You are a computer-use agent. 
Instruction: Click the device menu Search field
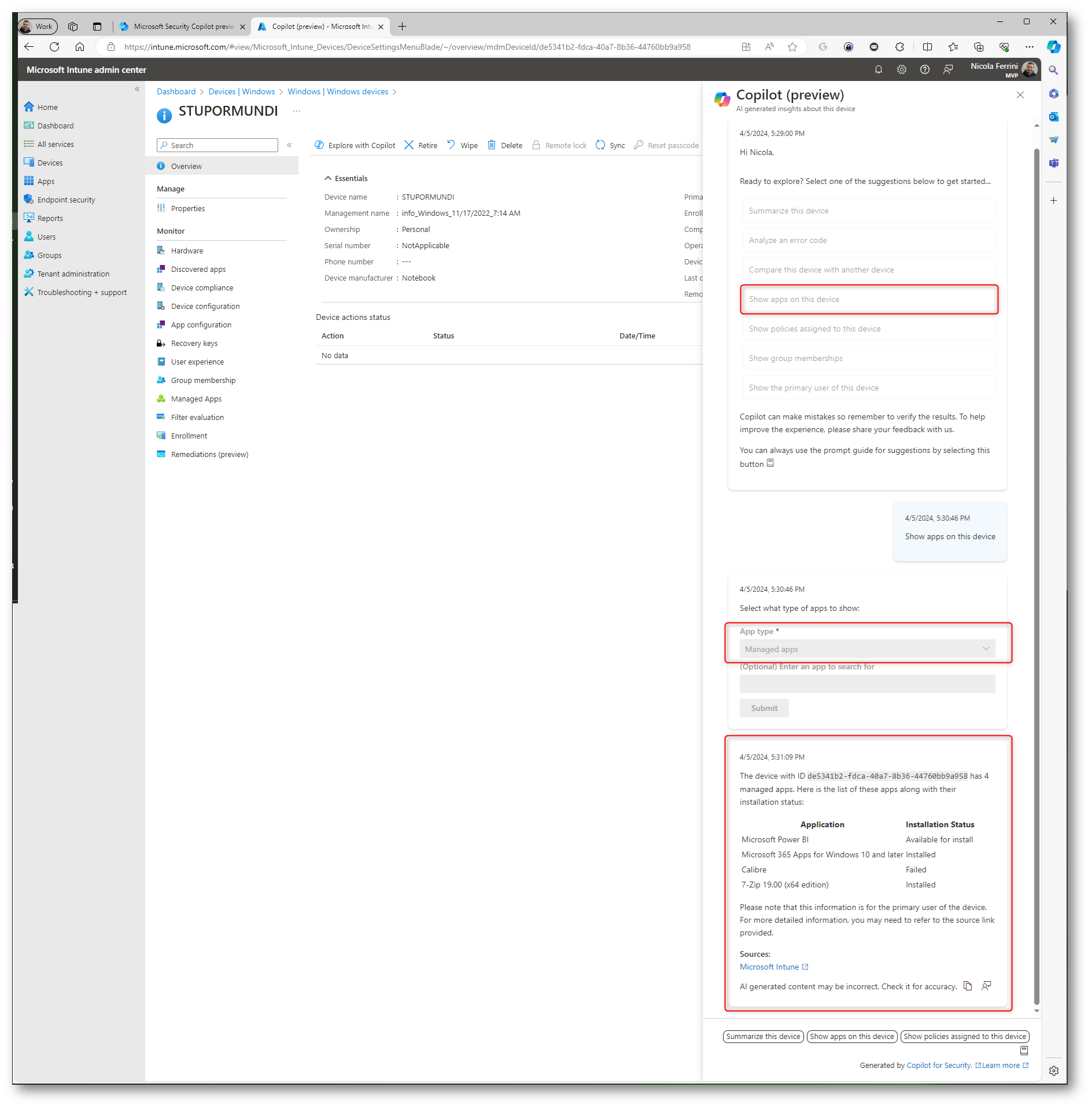pyautogui.click(x=217, y=145)
